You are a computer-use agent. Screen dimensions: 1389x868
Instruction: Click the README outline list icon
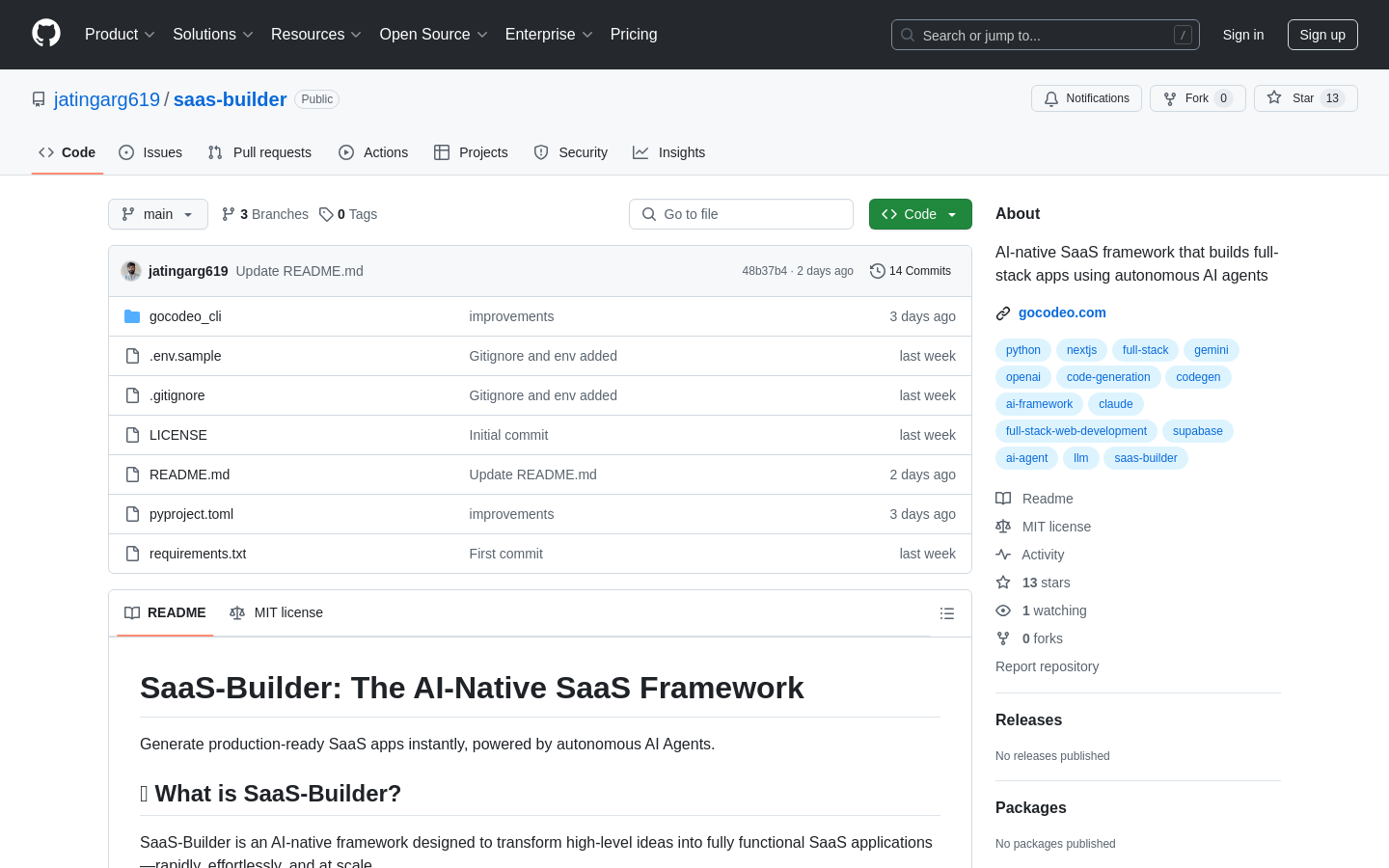coord(947,613)
